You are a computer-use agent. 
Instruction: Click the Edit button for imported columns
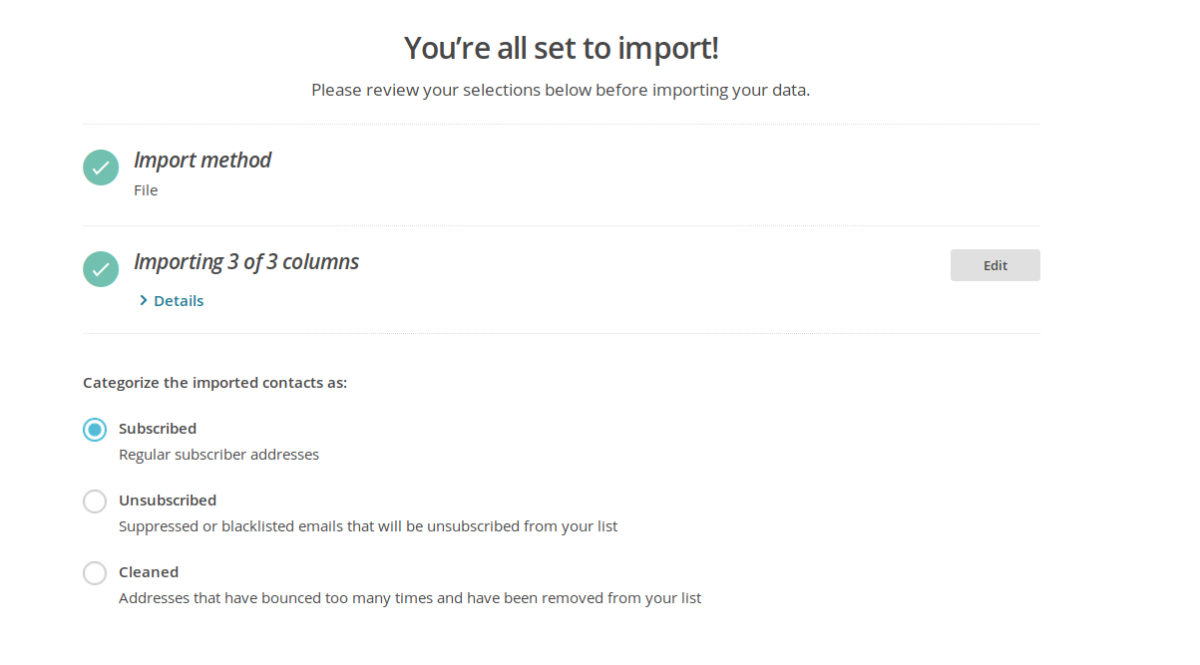pos(995,265)
